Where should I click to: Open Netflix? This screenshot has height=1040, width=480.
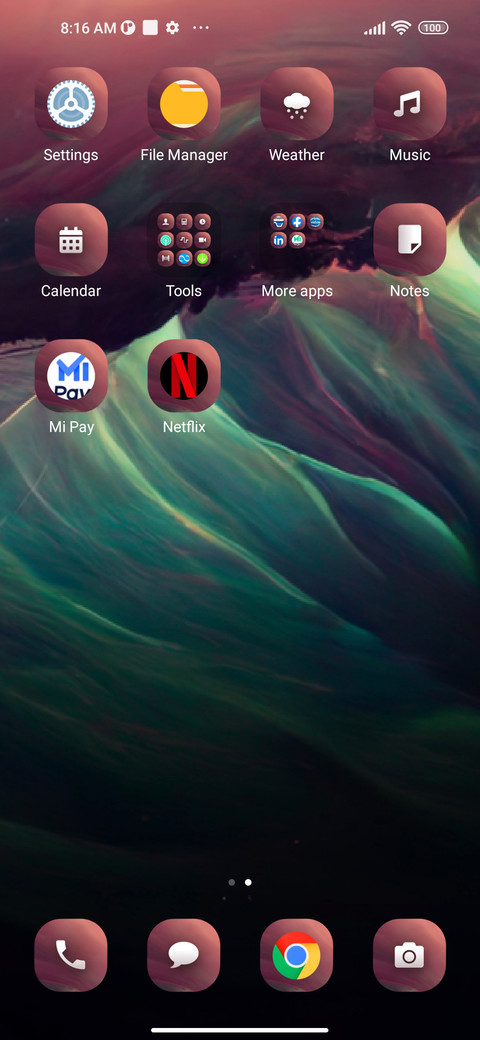(184, 376)
